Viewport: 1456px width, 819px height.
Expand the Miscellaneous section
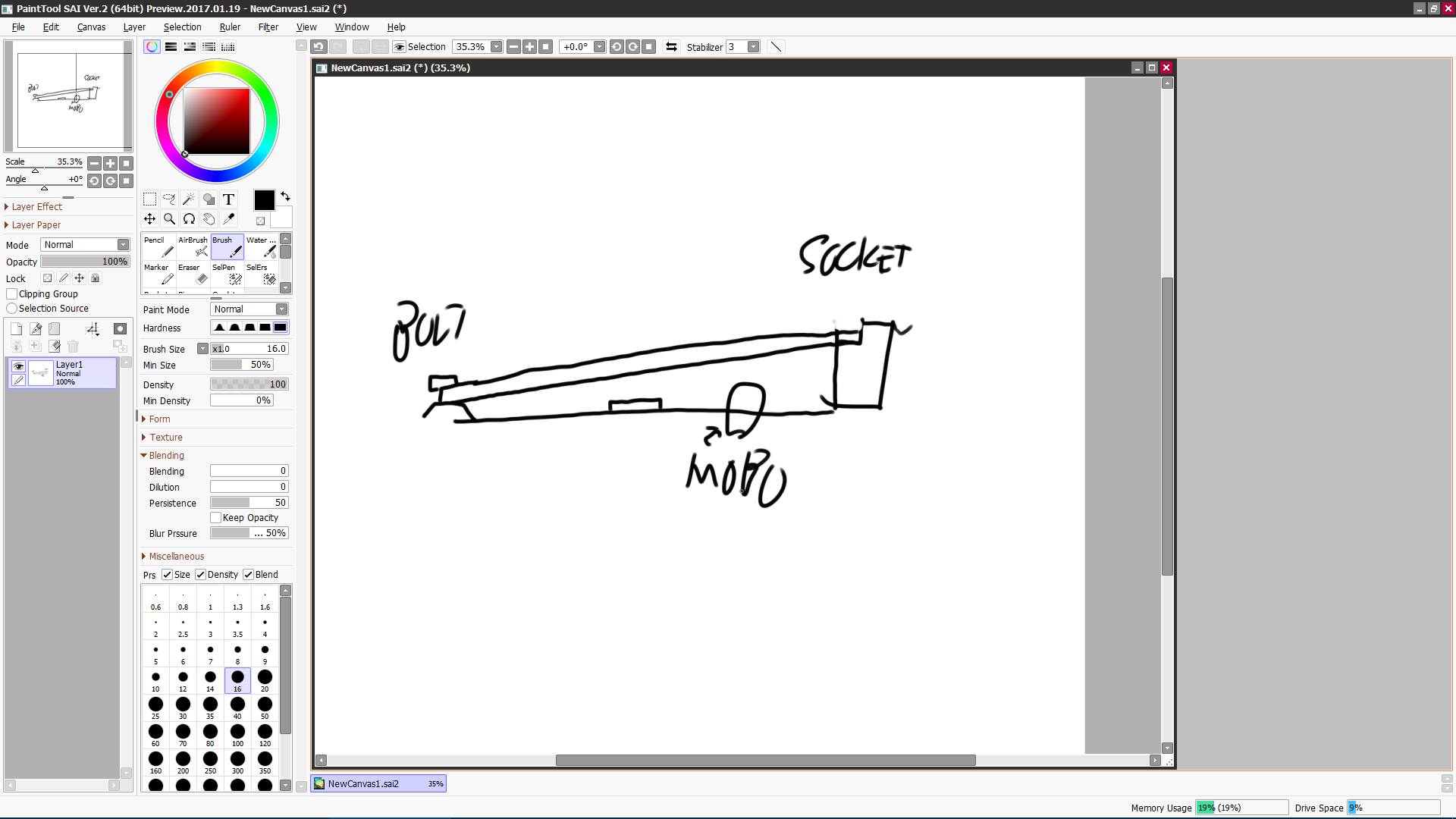pyautogui.click(x=175, y=556)
